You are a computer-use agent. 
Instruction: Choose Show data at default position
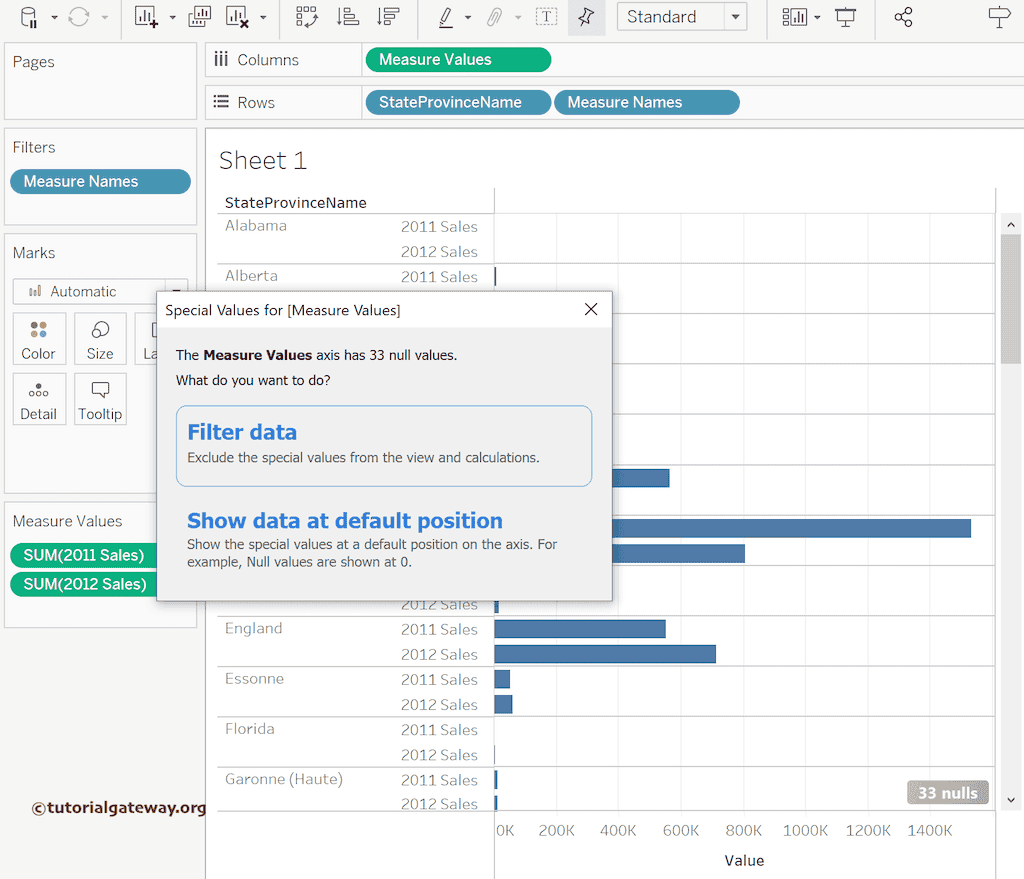[x=345, y=521]
